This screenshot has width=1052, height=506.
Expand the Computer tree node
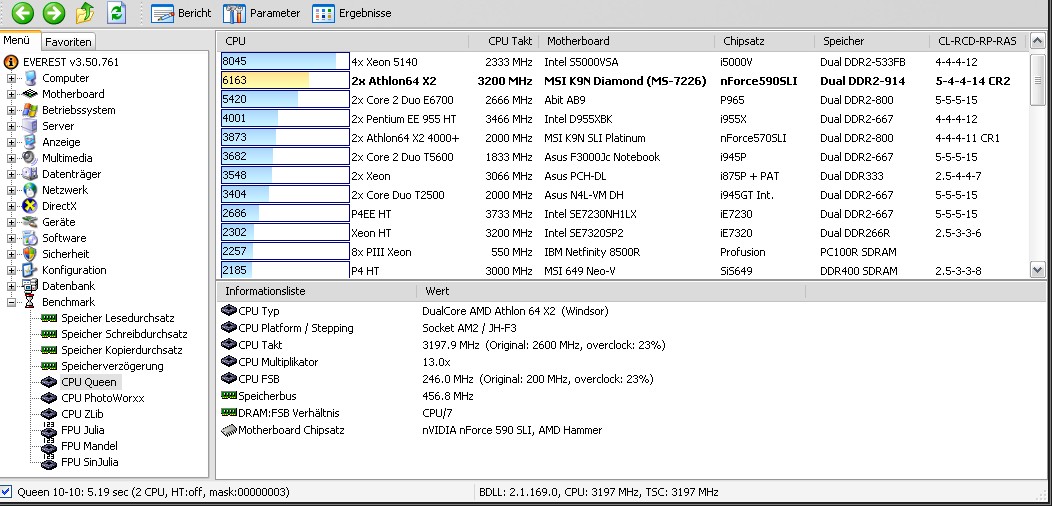coord(11,79)
